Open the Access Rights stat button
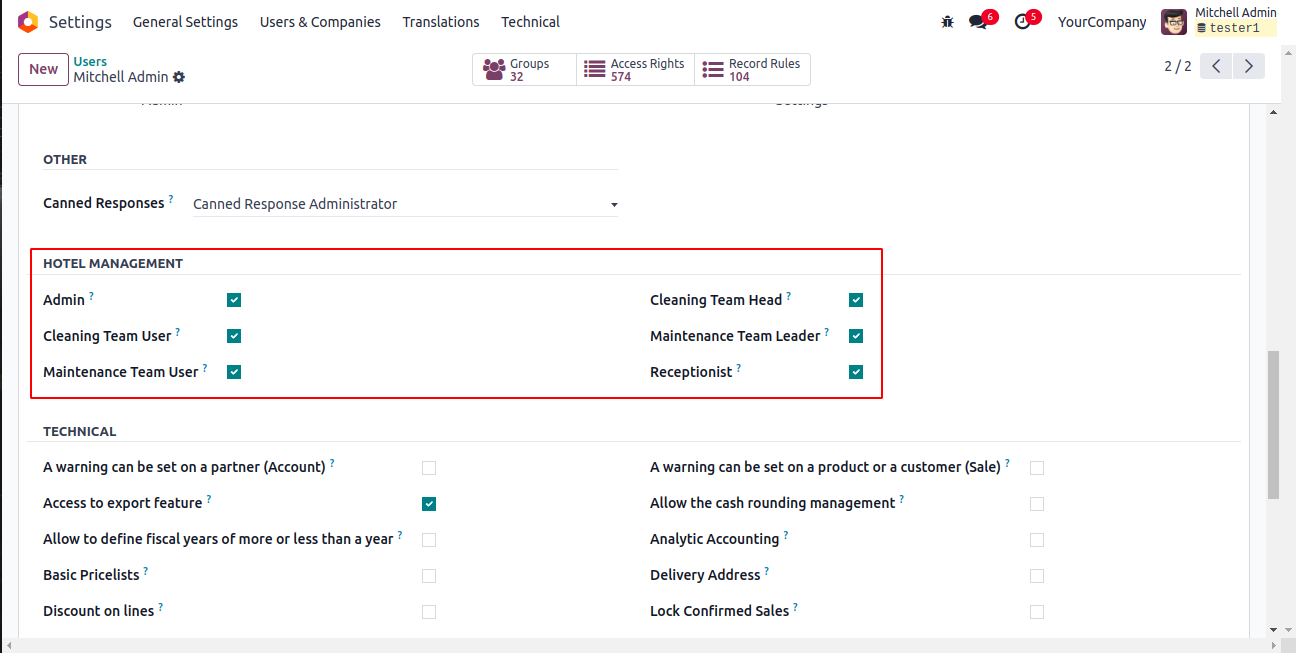Image resolution: width=1296 pixels, height=653 pixels. [635, 69]
